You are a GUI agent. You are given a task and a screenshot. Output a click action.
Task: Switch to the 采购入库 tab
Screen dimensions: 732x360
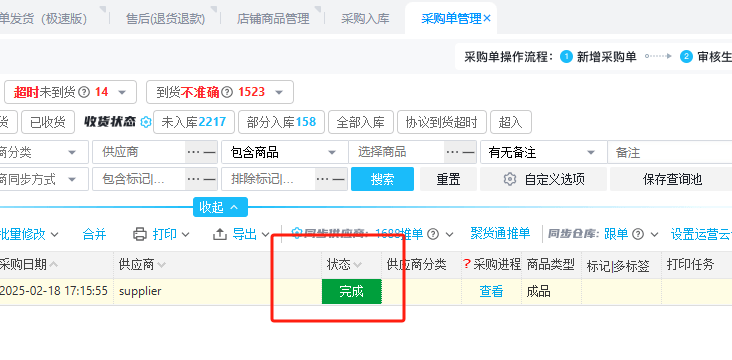coord(365,19)
